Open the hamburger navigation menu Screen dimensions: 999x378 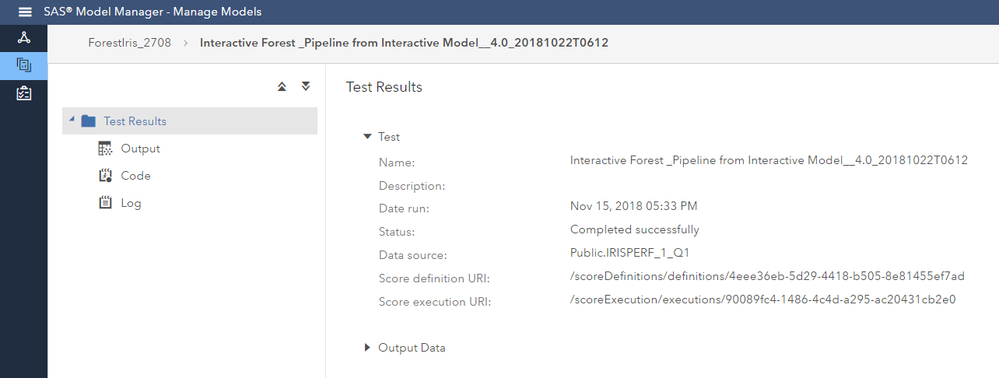[24, 12]
